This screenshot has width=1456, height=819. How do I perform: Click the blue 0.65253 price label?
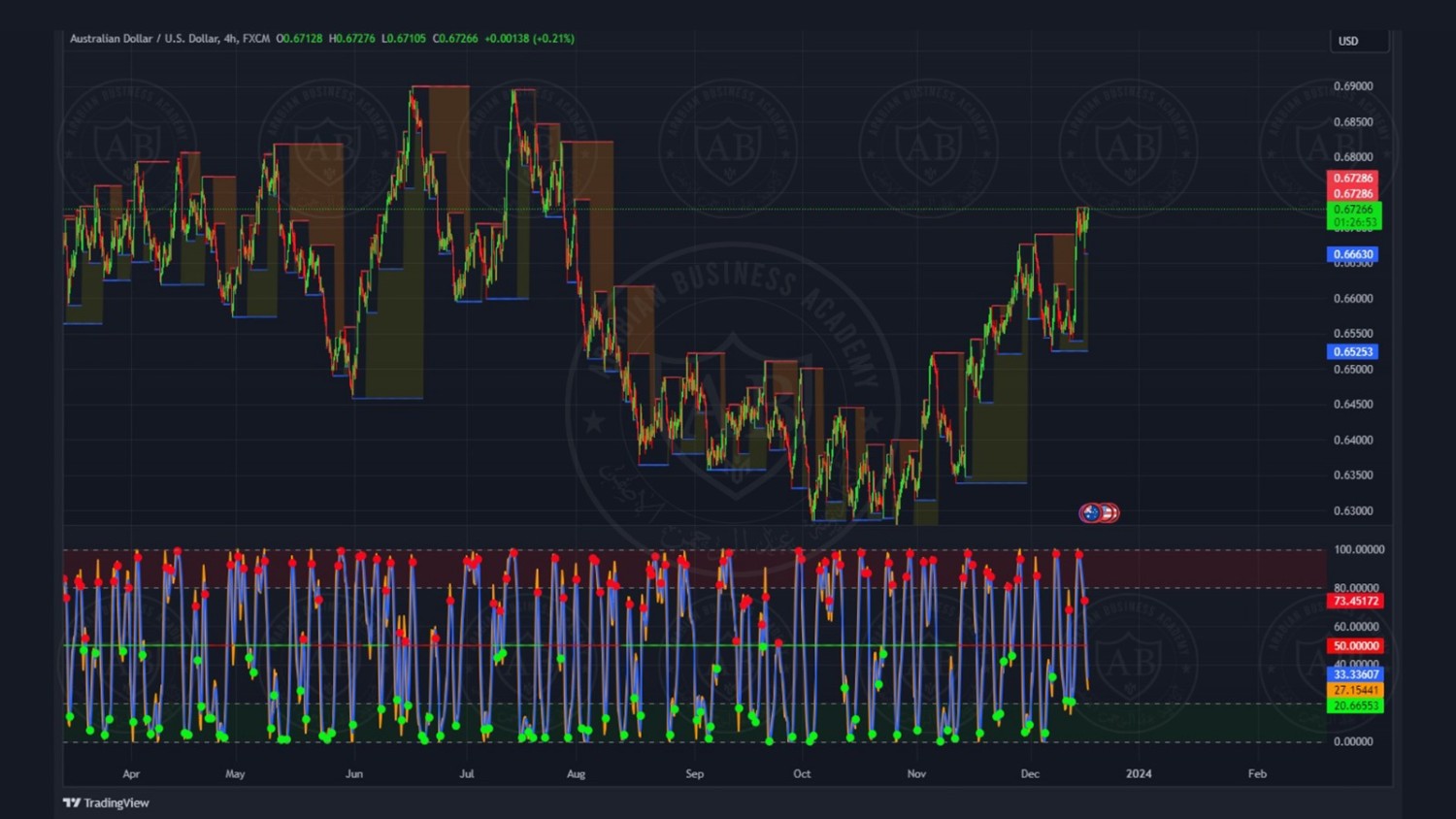coord(1353,351)
